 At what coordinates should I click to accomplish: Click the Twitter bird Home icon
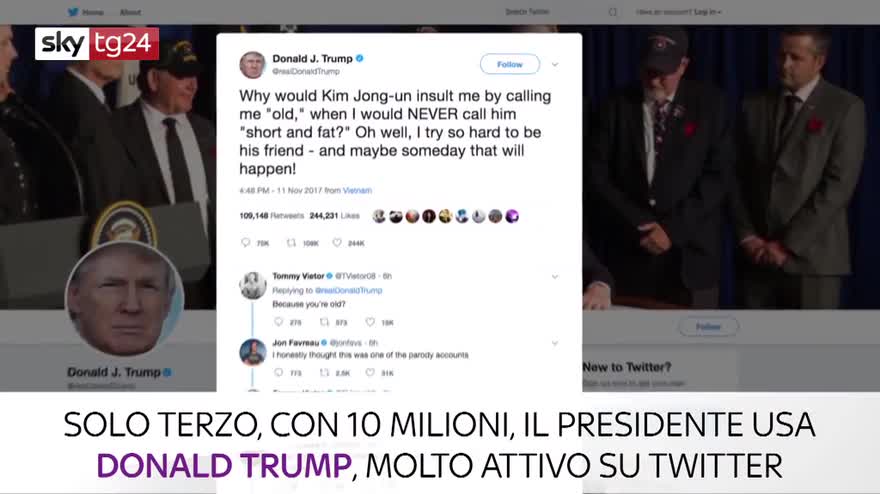click(74, 12)
